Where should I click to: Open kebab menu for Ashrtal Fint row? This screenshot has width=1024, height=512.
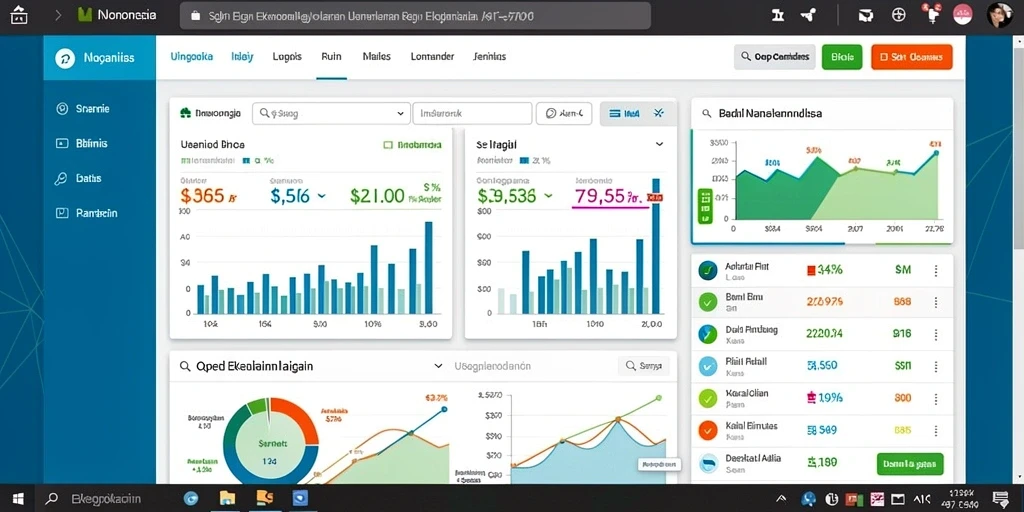[x=936, y=270]
